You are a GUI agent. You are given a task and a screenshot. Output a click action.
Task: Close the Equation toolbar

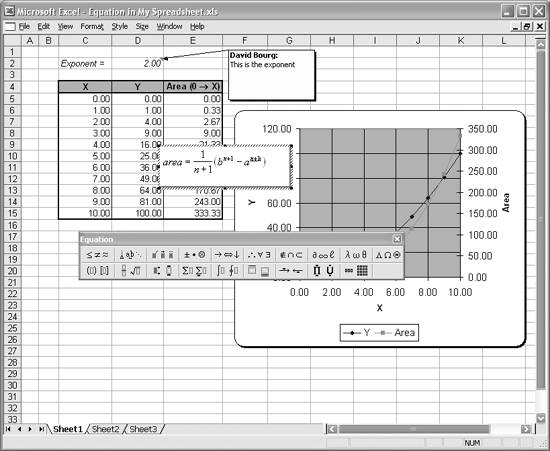(397, 239)
